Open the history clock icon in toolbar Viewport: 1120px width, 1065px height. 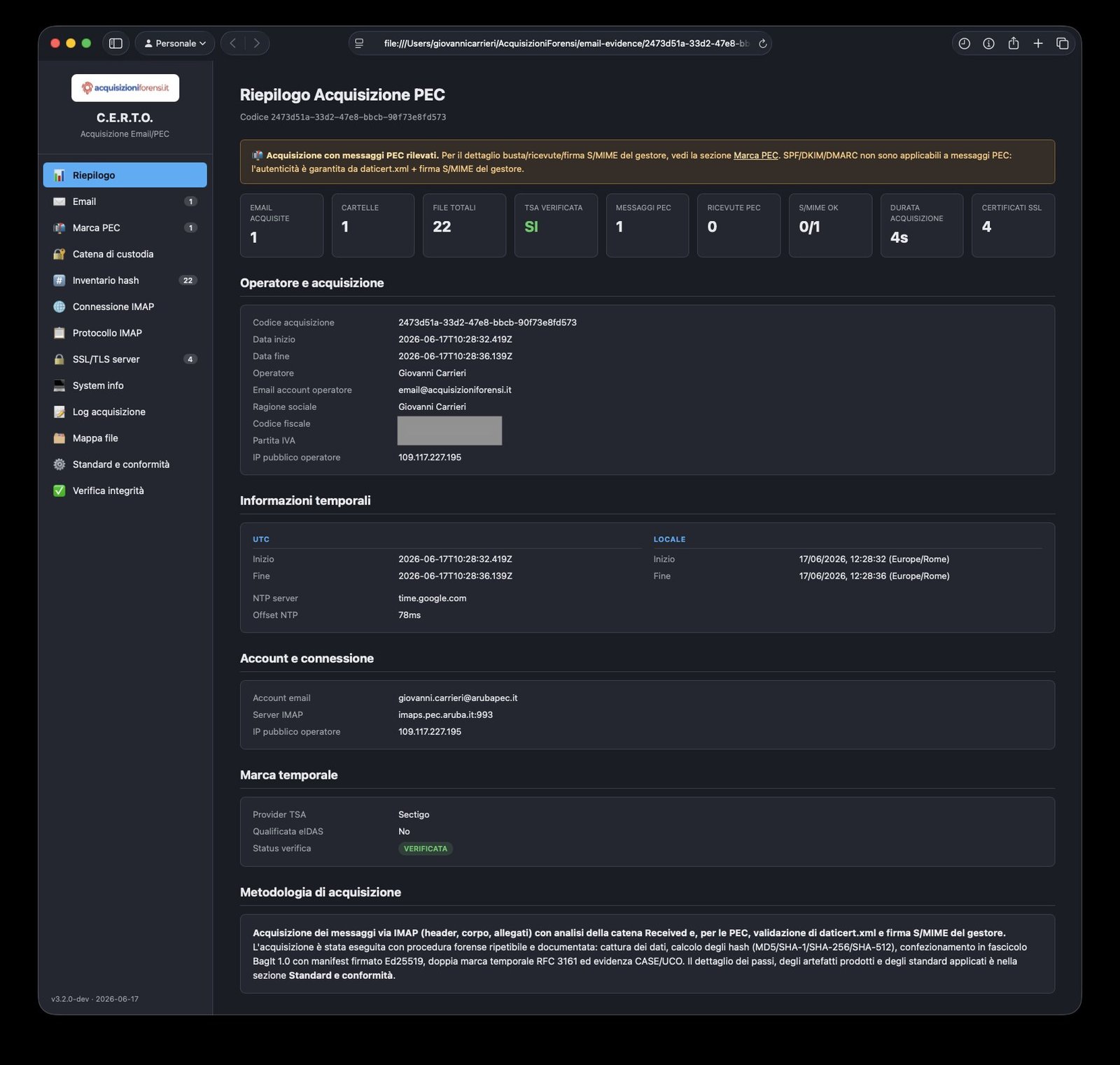964,43
